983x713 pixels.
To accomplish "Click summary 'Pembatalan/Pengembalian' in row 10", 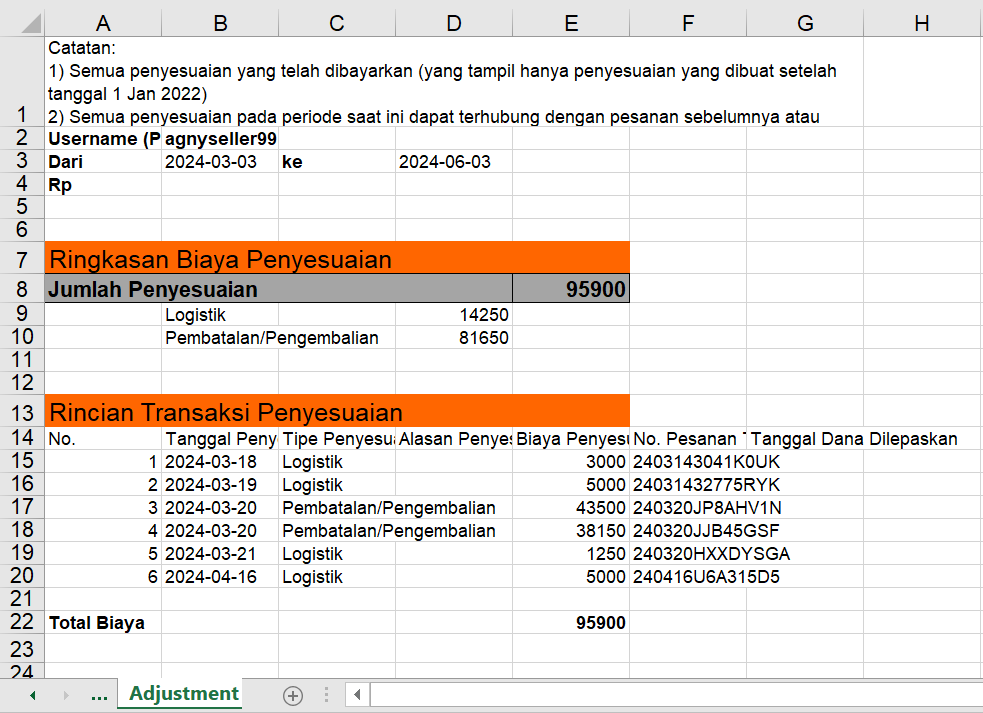I will pyautogui.click(x=271, y=337).
